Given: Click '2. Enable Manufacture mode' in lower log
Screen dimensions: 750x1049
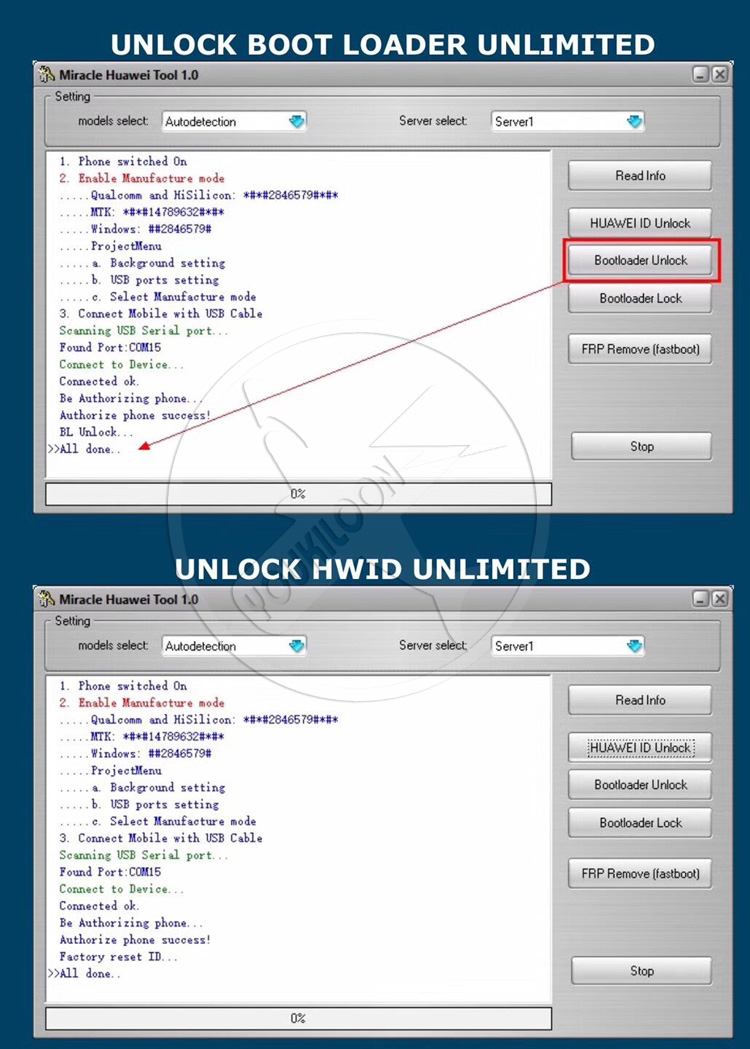Looking at the screenshot, I should [142, 703].
